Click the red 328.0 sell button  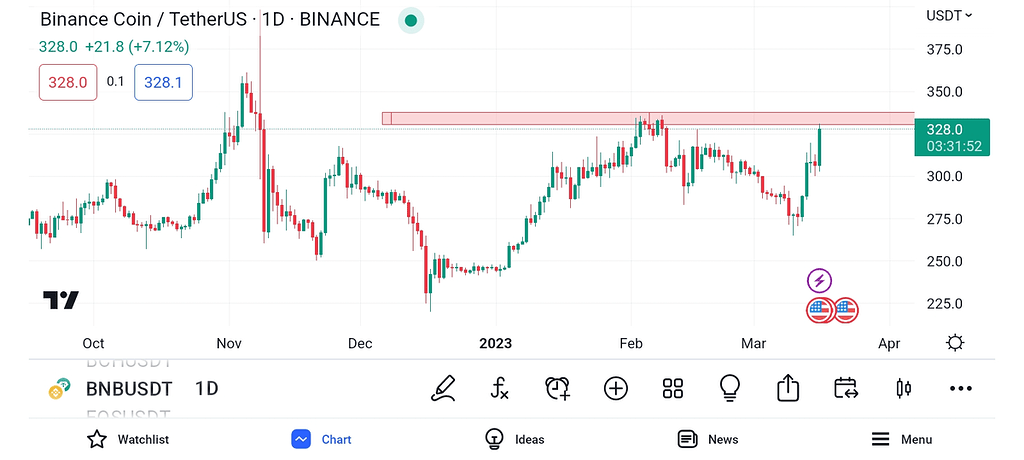[x=68, y=82]
